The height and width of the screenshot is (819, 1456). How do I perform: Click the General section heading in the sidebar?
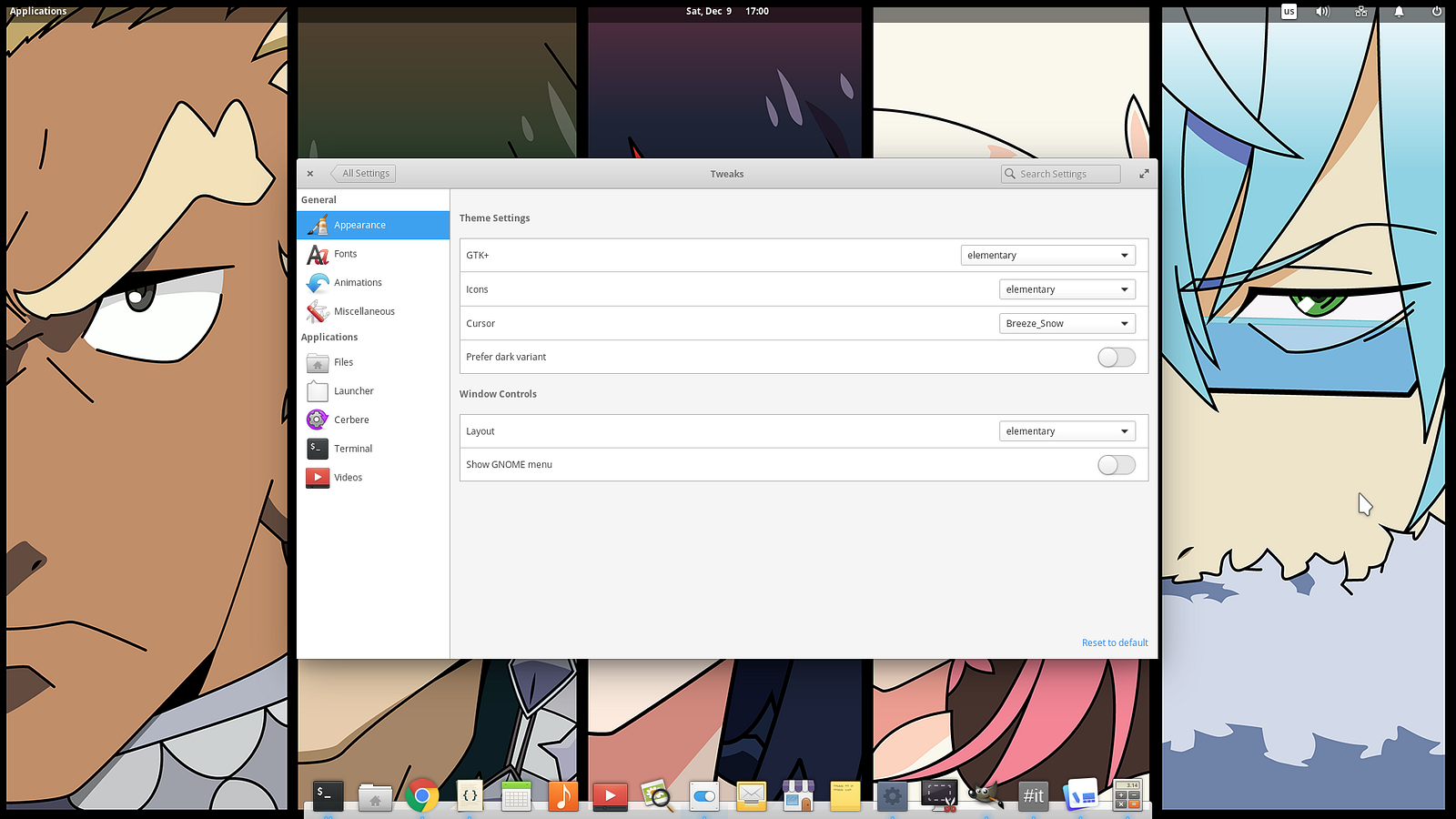[318, 200]
